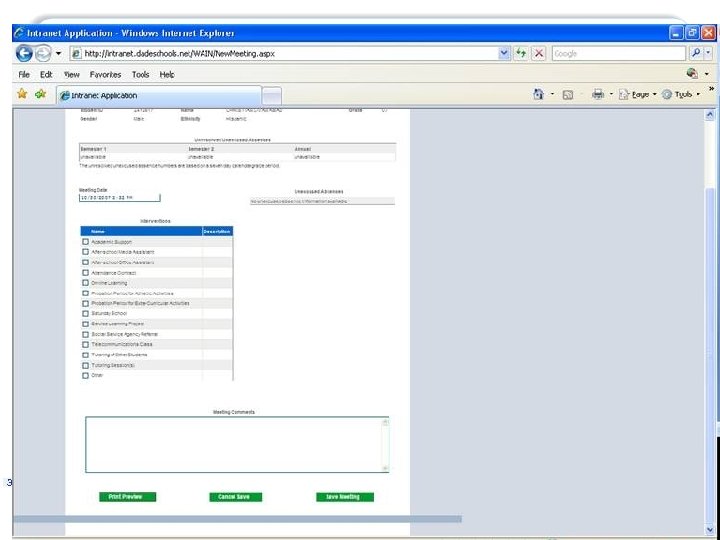Select the Intranet Application tab
This screenshot has width=720, height=540.
pyautogui.click(x=158, y=96)
